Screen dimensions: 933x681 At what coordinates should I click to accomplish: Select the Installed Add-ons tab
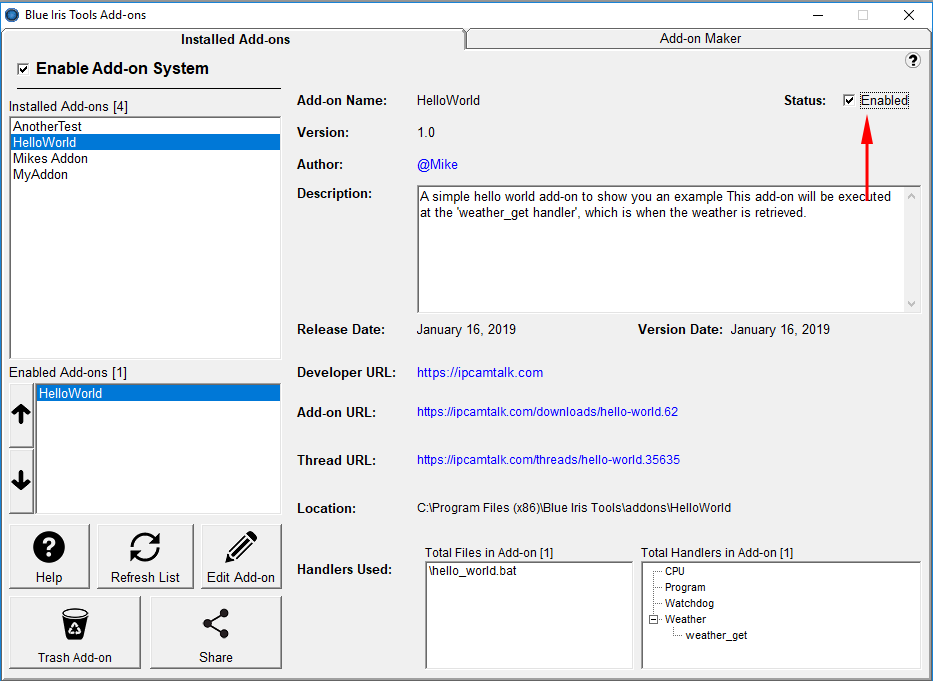[x=235, y=39]
